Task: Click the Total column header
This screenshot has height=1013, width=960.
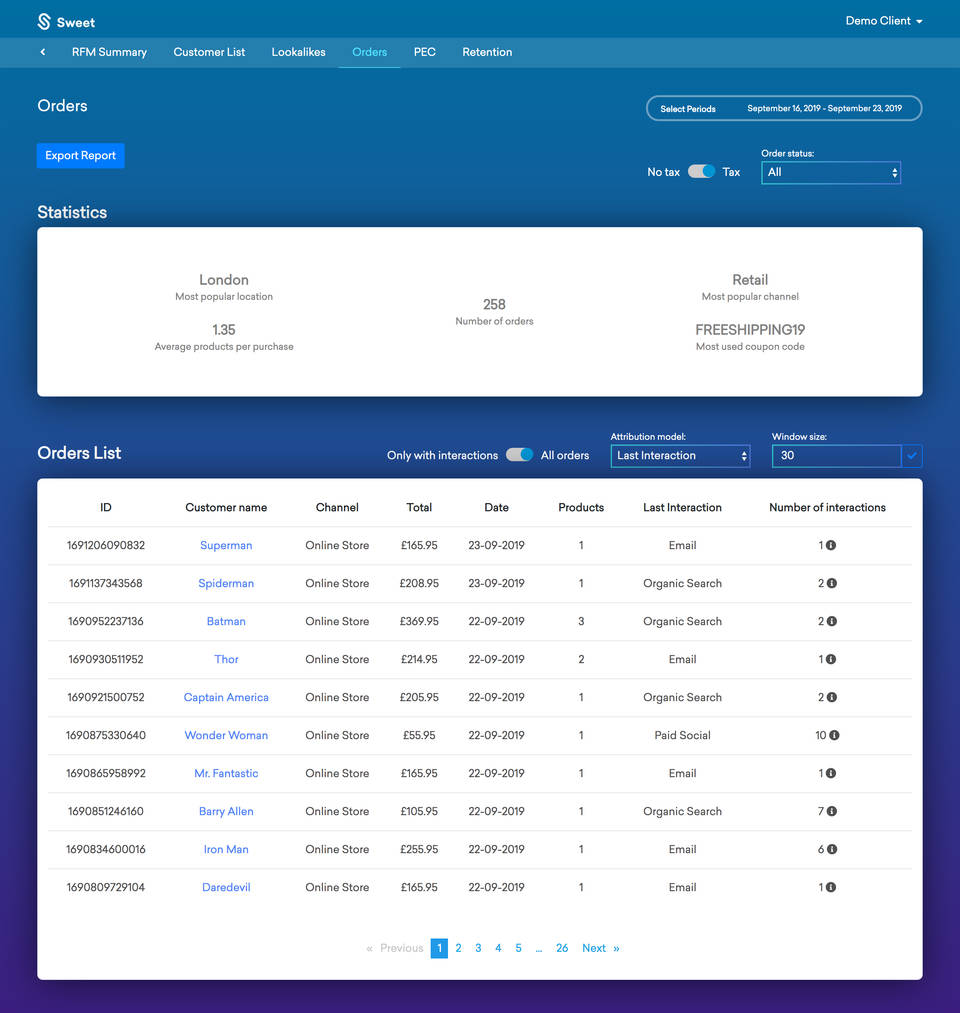Action: [x=419, y=508]
